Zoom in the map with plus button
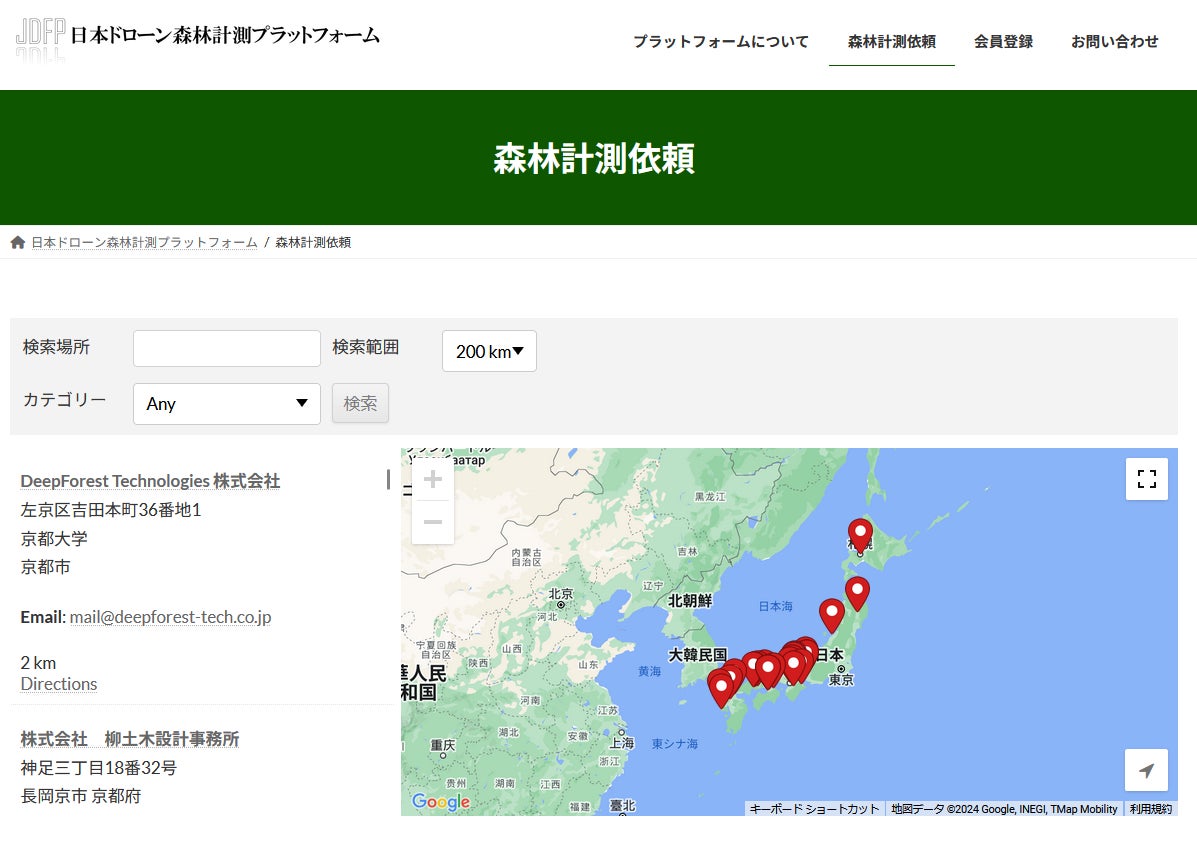 coord(433,479)
